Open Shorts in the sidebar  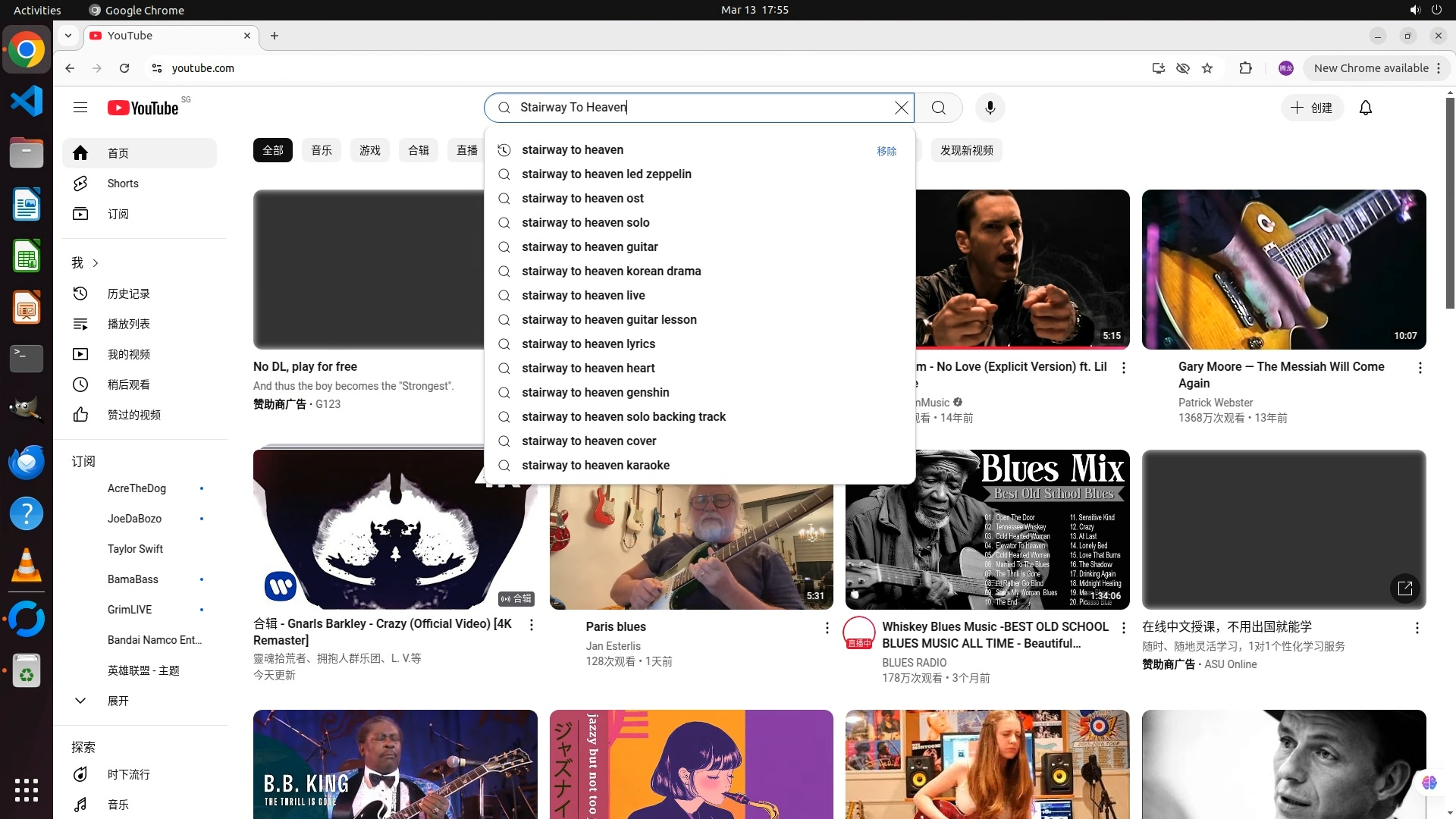(123, 184)
